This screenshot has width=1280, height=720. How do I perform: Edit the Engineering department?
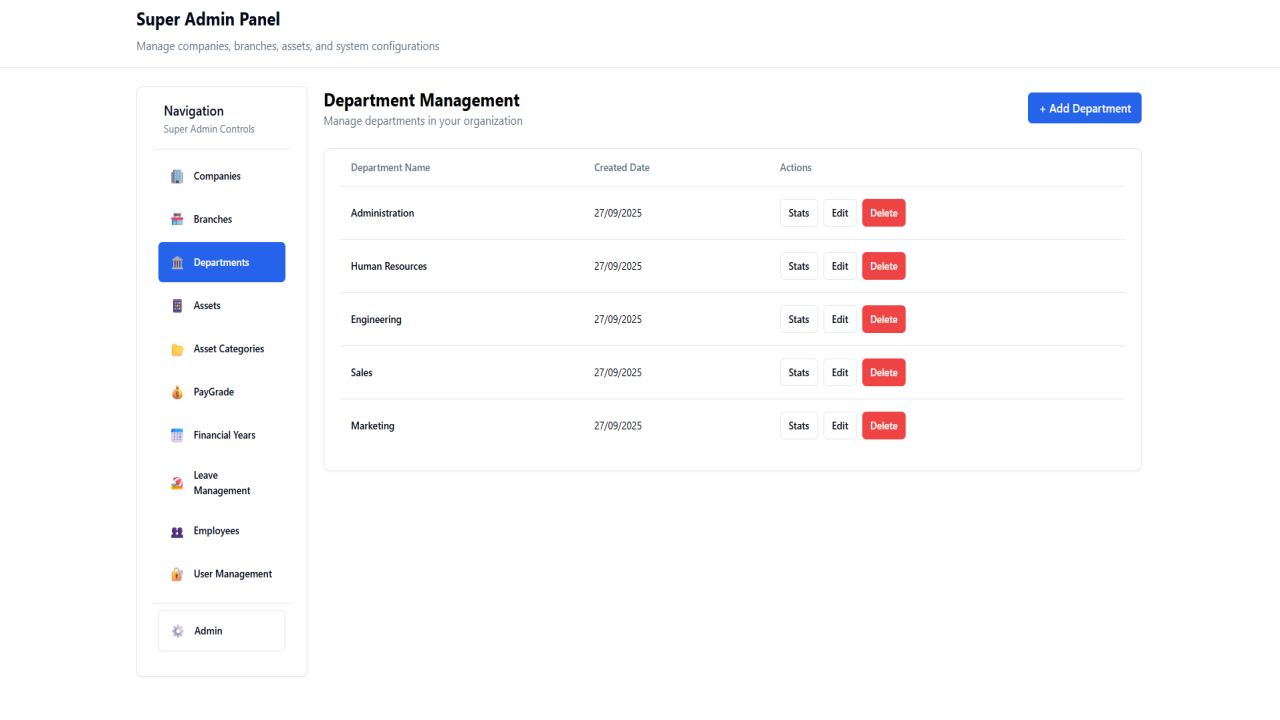(840, 319)
